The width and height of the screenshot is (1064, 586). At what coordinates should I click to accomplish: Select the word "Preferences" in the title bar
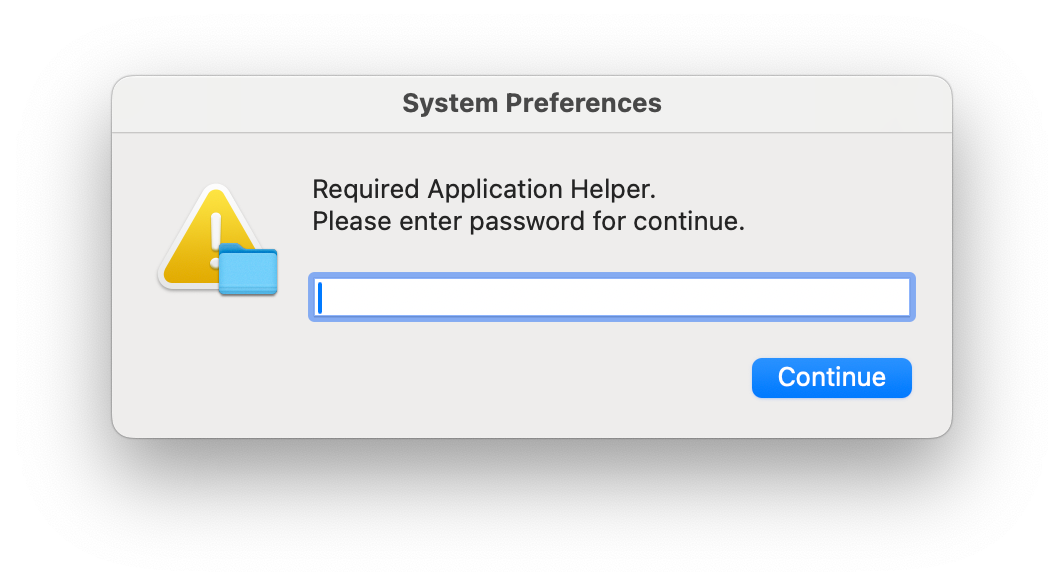583,103
